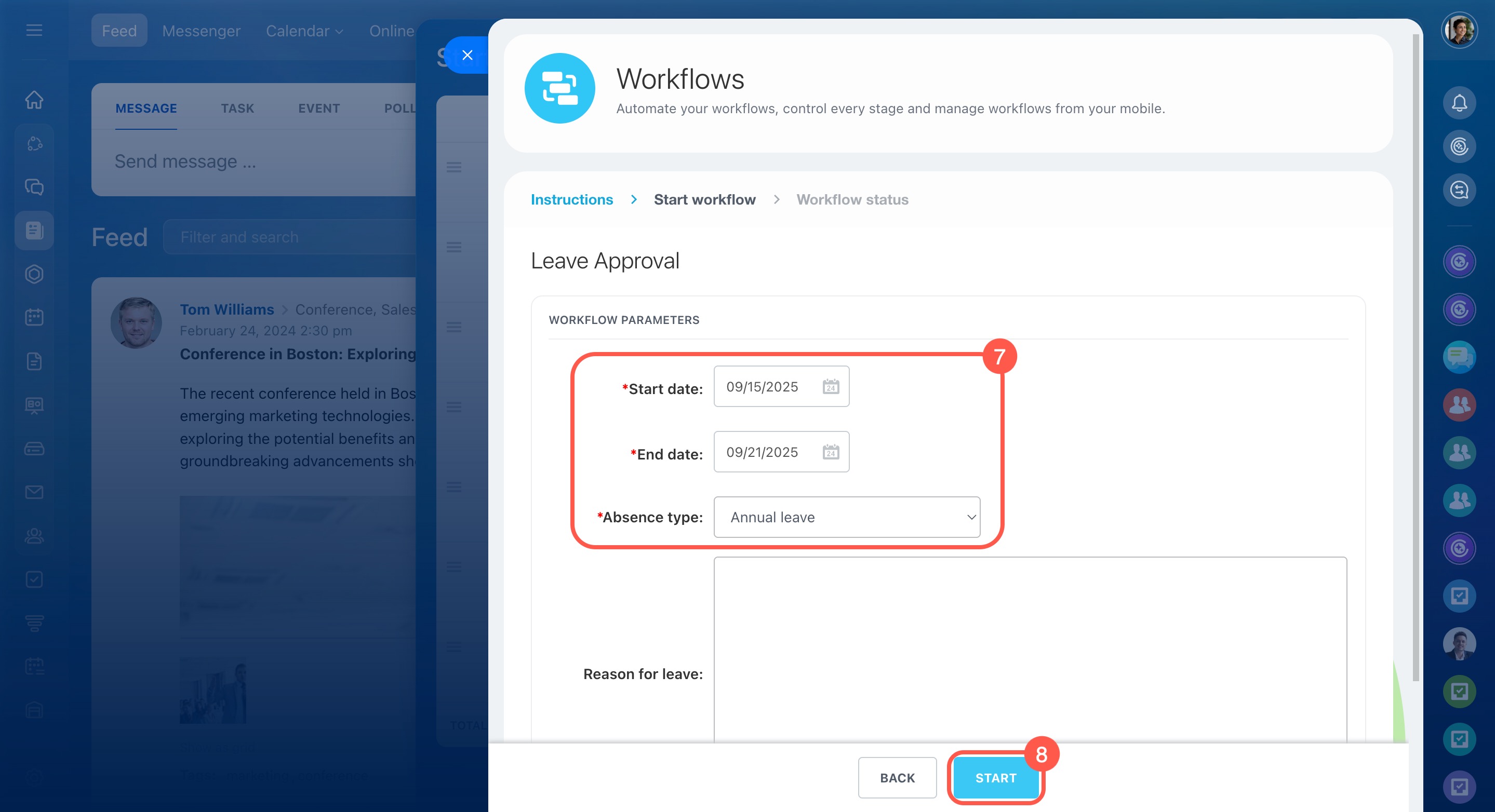Click the End date input field

[x=781, y=452]
